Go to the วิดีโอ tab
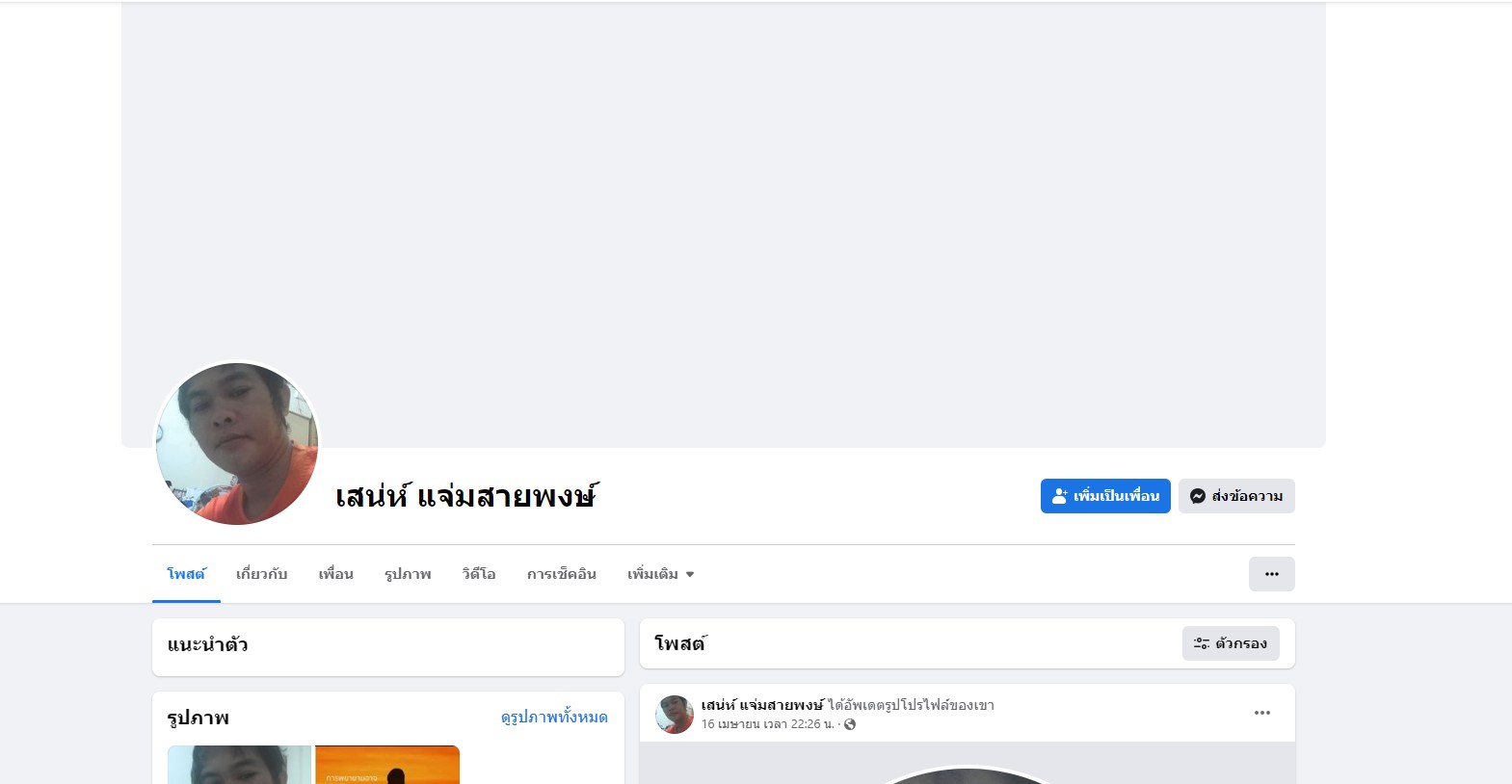This screenshot has height=784, width=1512. point(479,574)
